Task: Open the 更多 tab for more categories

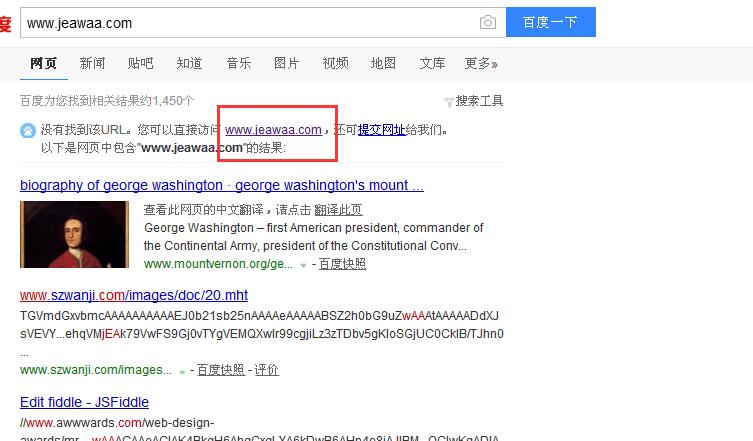Action: pos(481,64)
